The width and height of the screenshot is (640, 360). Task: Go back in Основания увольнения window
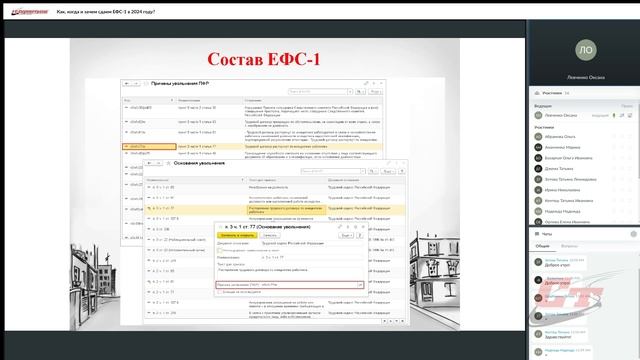click(x=149, y=163)
